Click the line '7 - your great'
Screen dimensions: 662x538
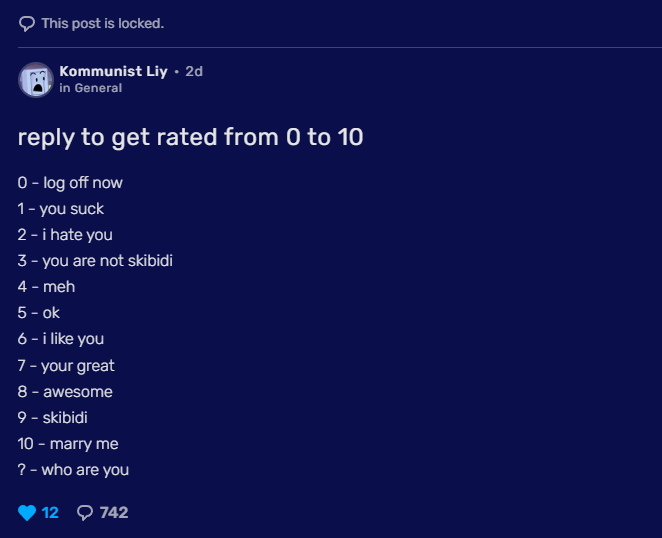click(66, 365)
